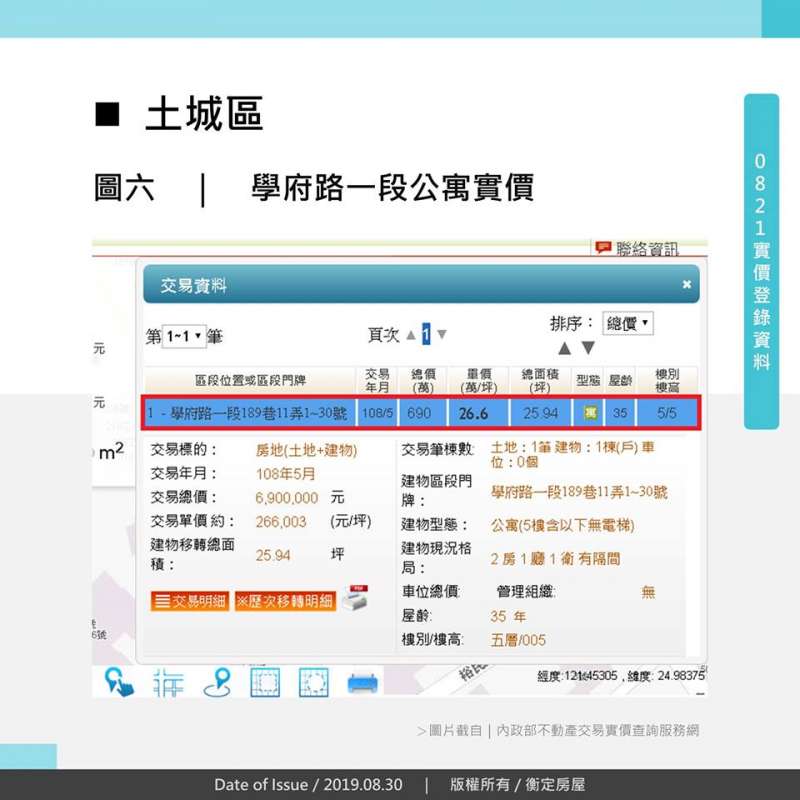Select the circle area selection tool icon
This screenshot has height=800, width=800.
[x=314, y=682]
